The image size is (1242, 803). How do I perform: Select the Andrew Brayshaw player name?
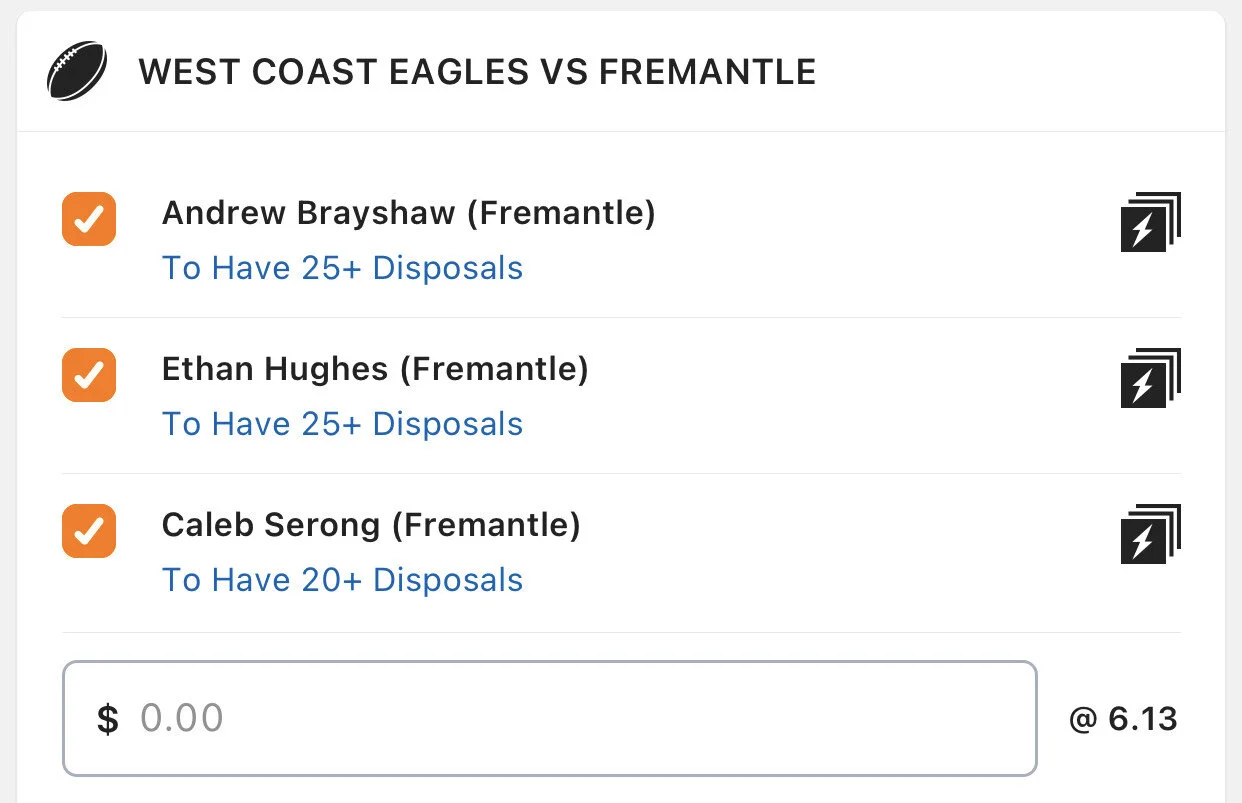(308, 213)
